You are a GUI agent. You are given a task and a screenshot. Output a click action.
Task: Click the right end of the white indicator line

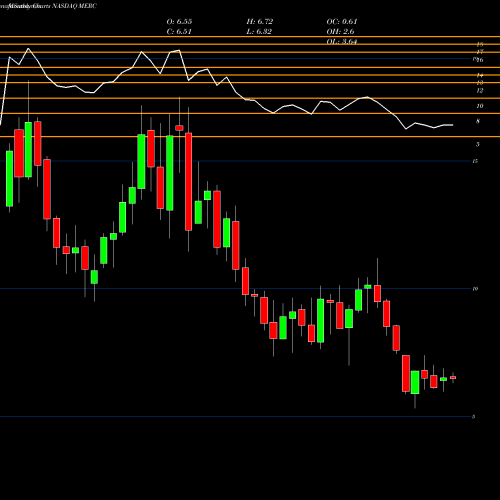click(453, 125)
